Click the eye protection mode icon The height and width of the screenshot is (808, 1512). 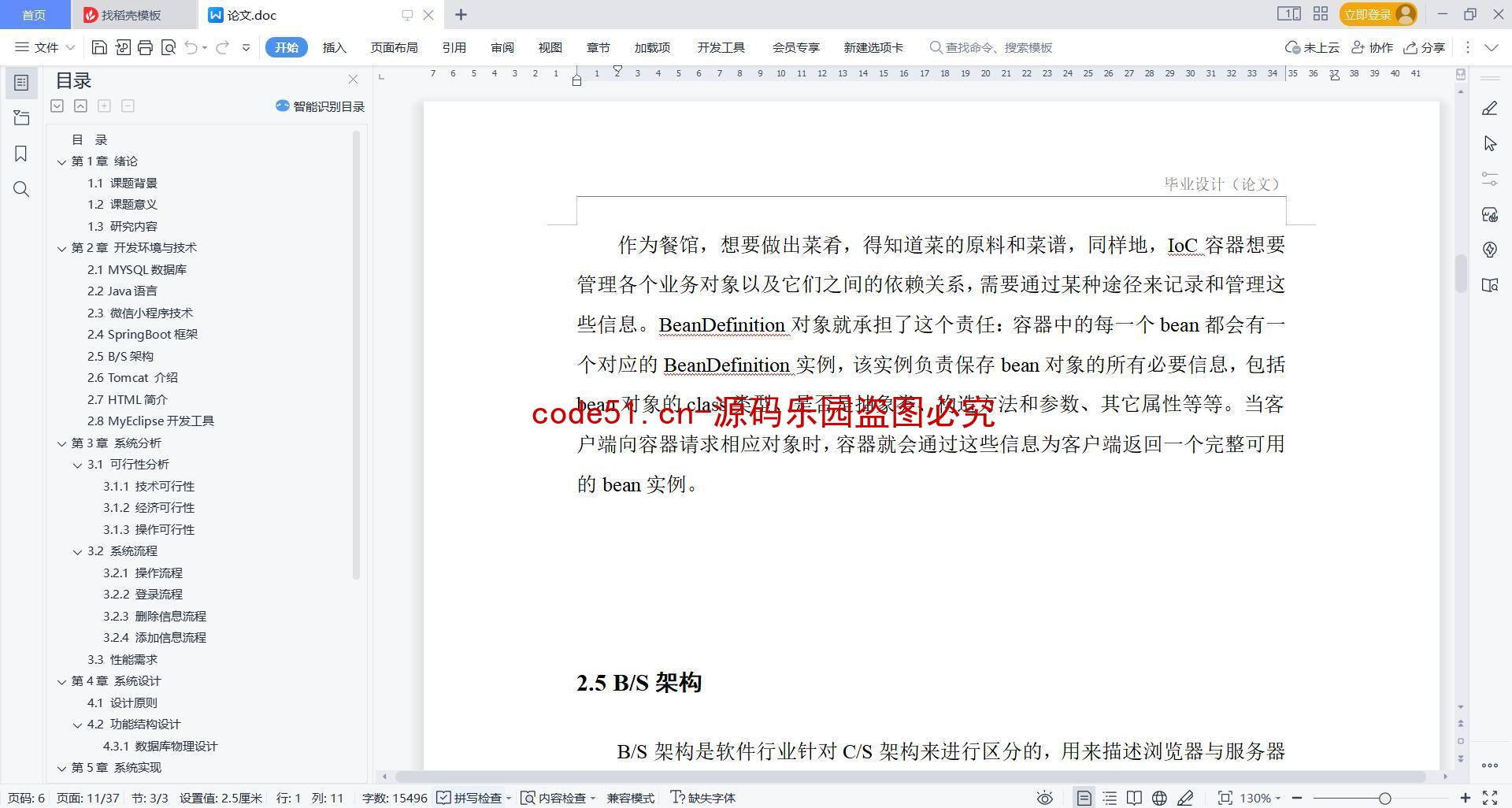(1045, 798)
